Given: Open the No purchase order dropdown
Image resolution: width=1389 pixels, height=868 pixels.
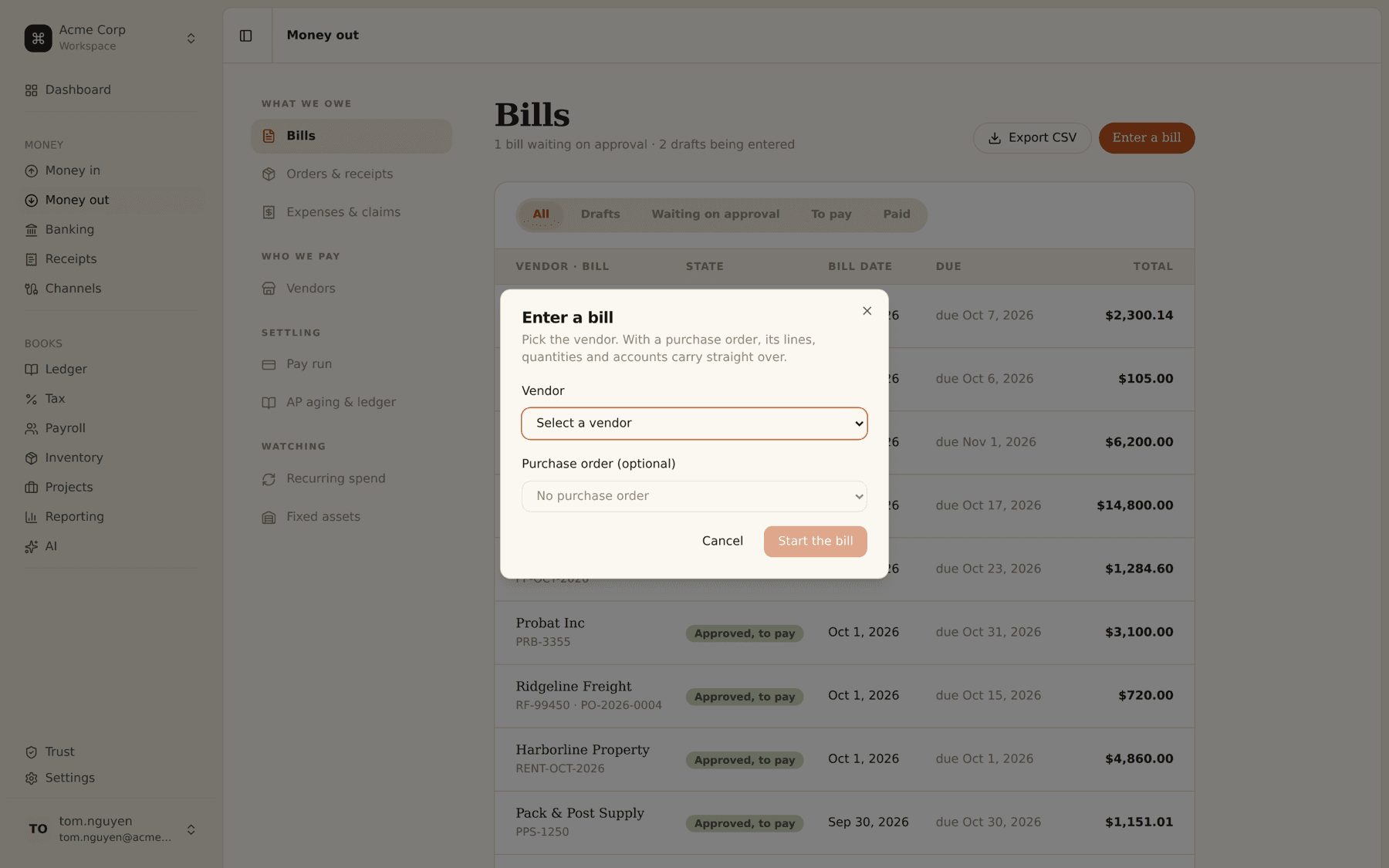Looking at the screenshot, I should 694,496.
